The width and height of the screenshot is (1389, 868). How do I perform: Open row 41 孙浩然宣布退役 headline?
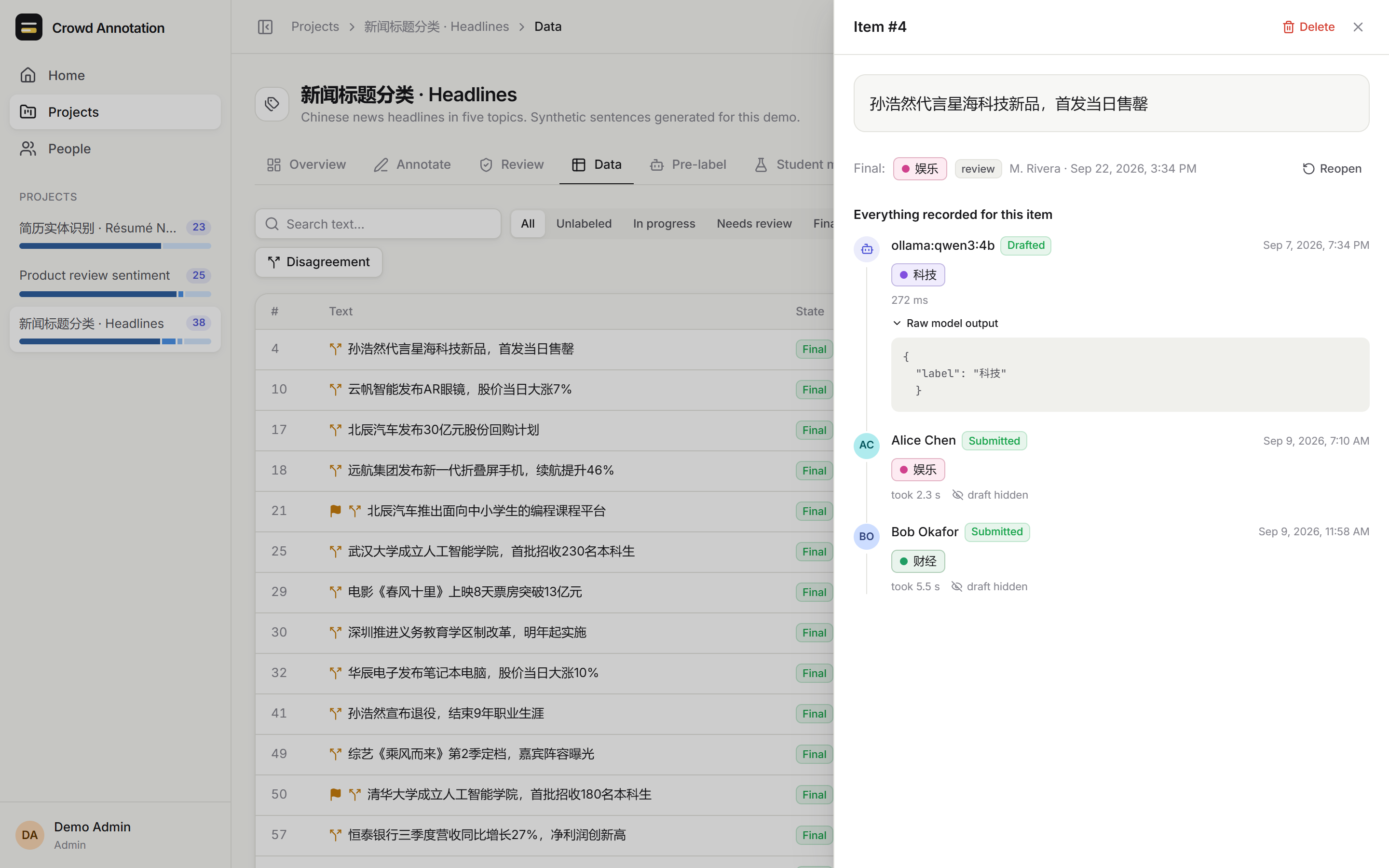(446, 714)
